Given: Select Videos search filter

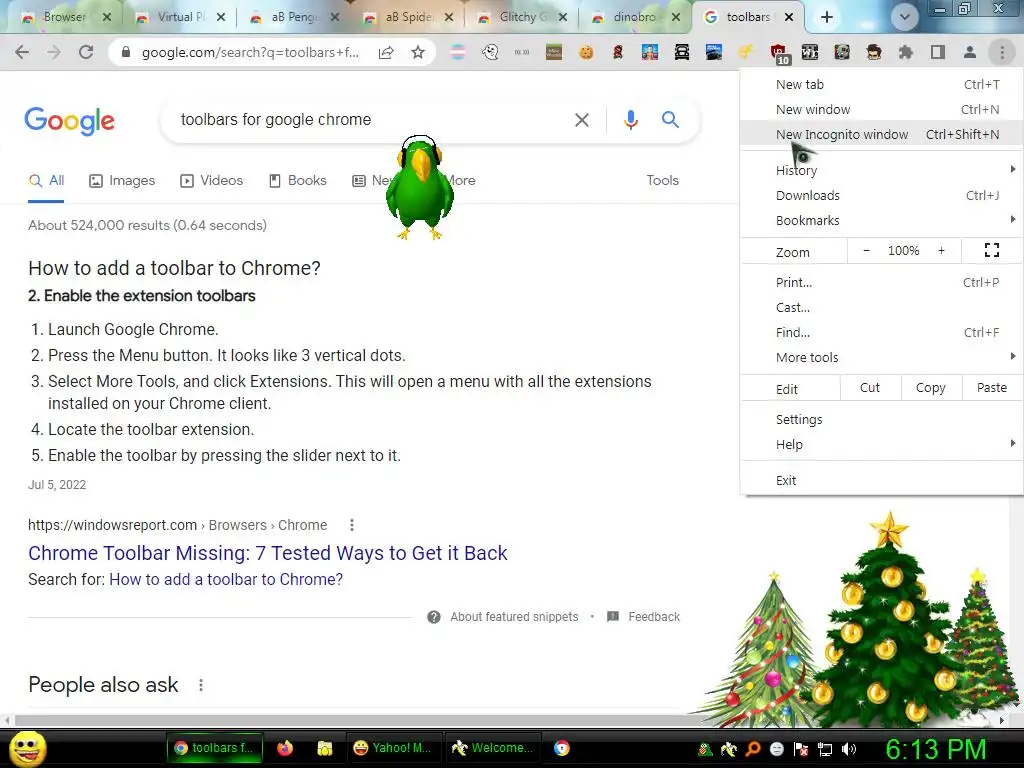Looking at the screenshot, I should tap(212, 180).
